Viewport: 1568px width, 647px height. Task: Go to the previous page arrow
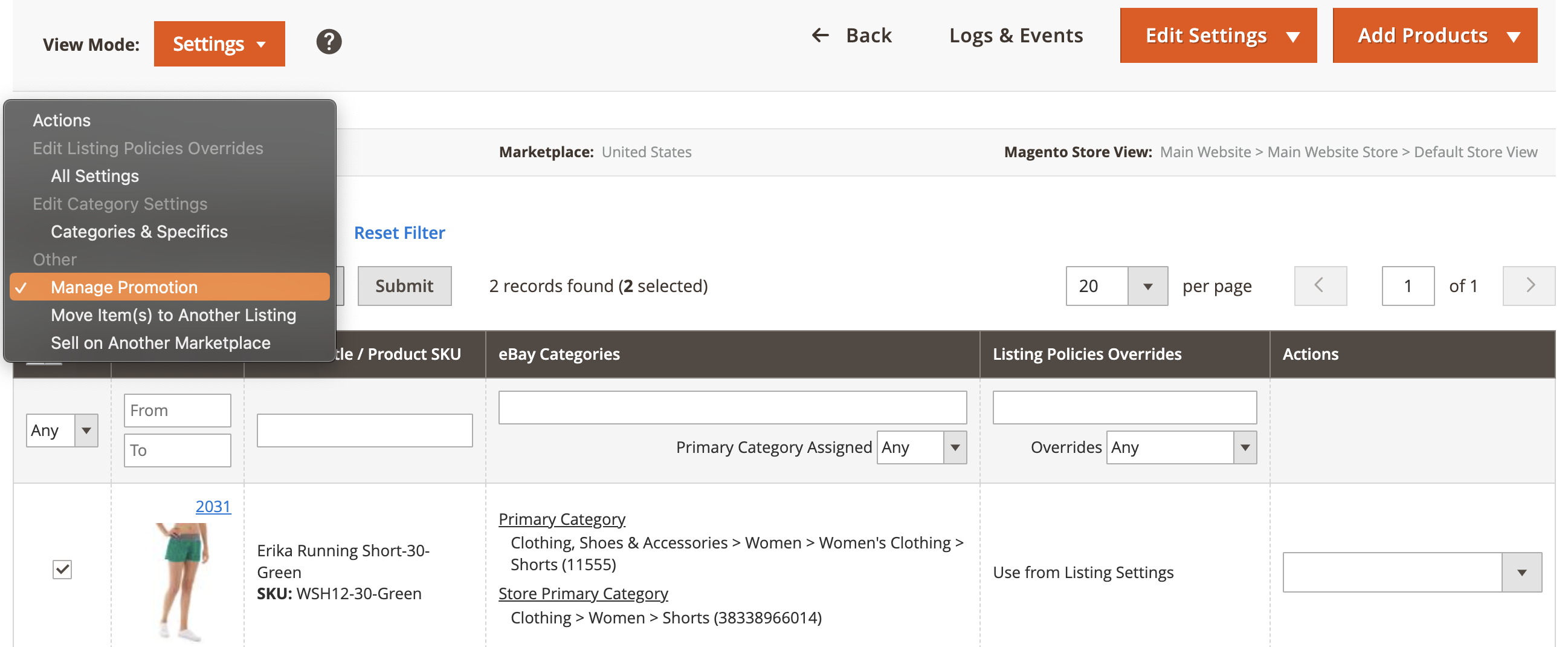coord(1320,286)
